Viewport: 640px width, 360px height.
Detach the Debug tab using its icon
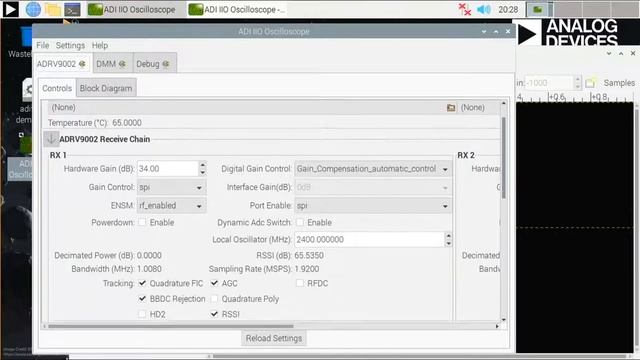click(x=166, y=64)
